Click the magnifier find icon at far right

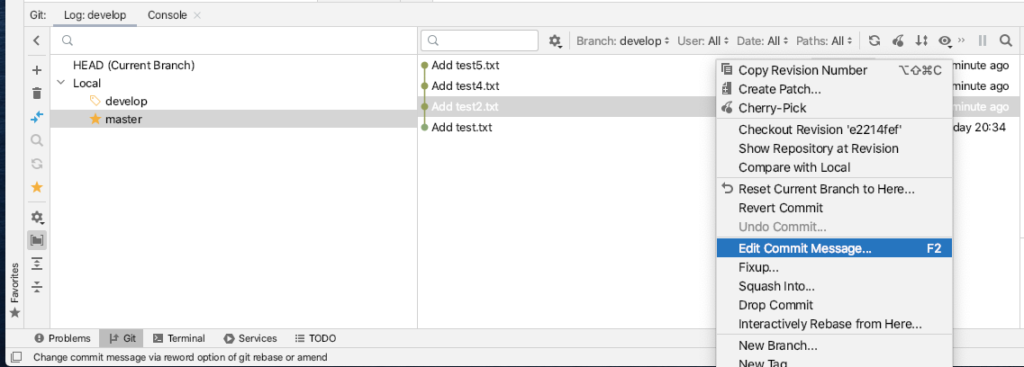tap(1006, 40)
